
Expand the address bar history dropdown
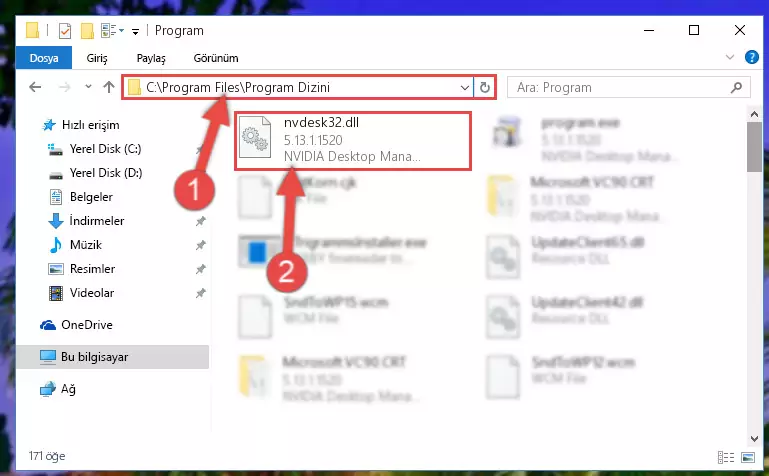click(x=464, y=88)
